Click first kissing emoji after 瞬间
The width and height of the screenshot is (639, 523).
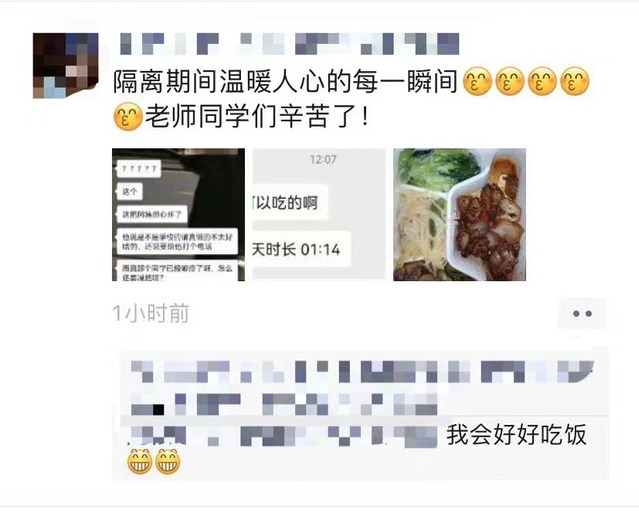(x=477, y=82)
